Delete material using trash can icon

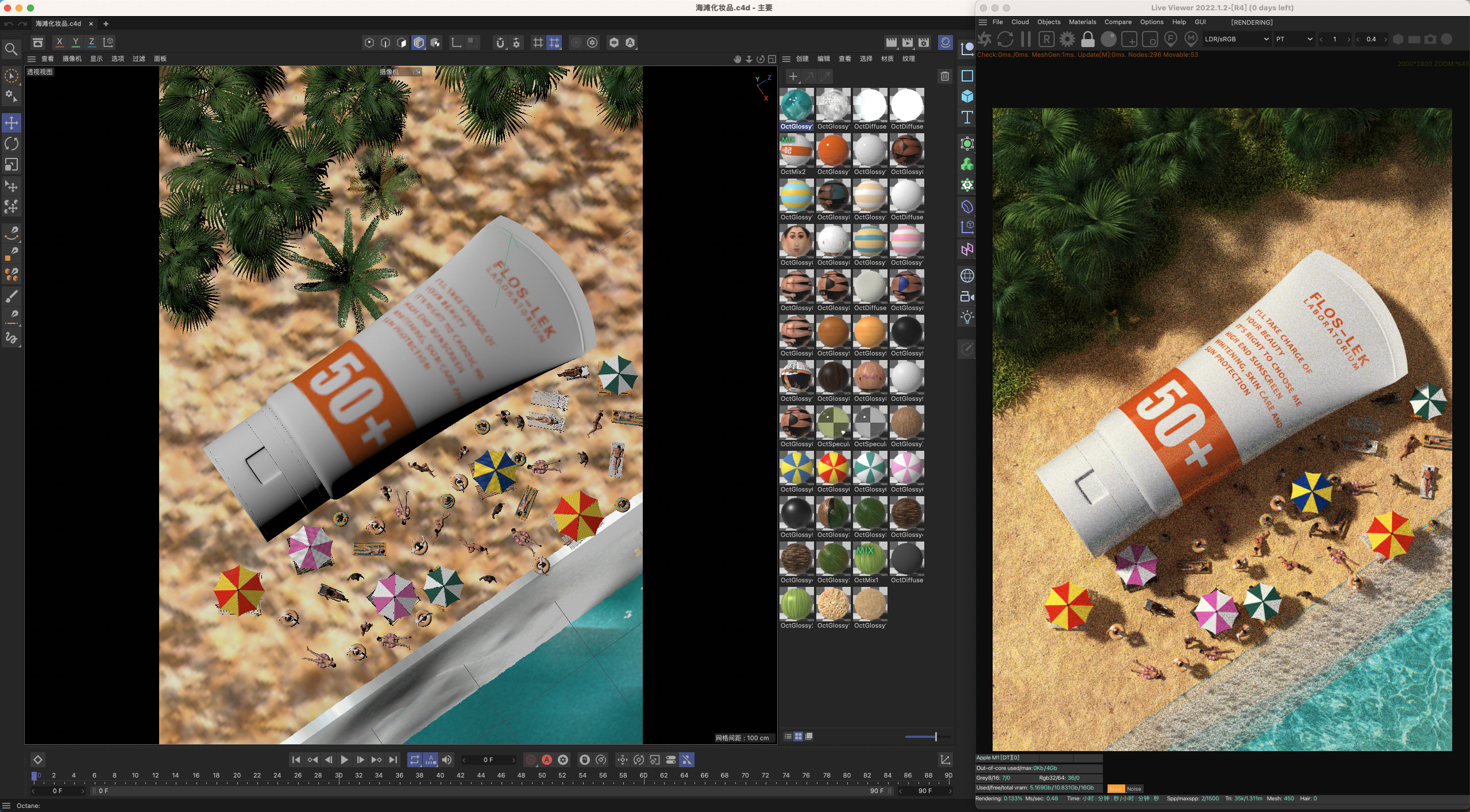pos(945,76)
